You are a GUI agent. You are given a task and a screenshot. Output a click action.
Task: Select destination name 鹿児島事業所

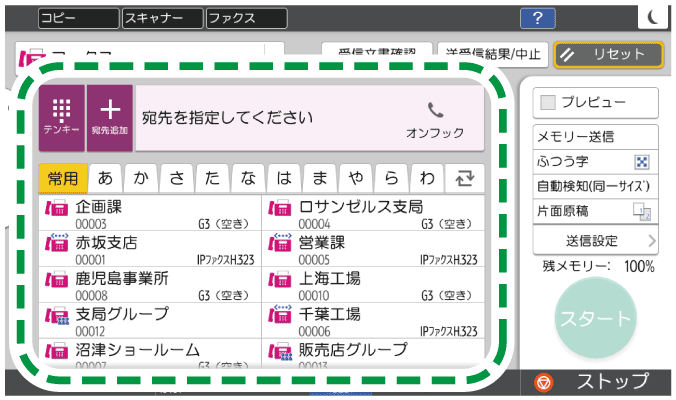point(122,278)
